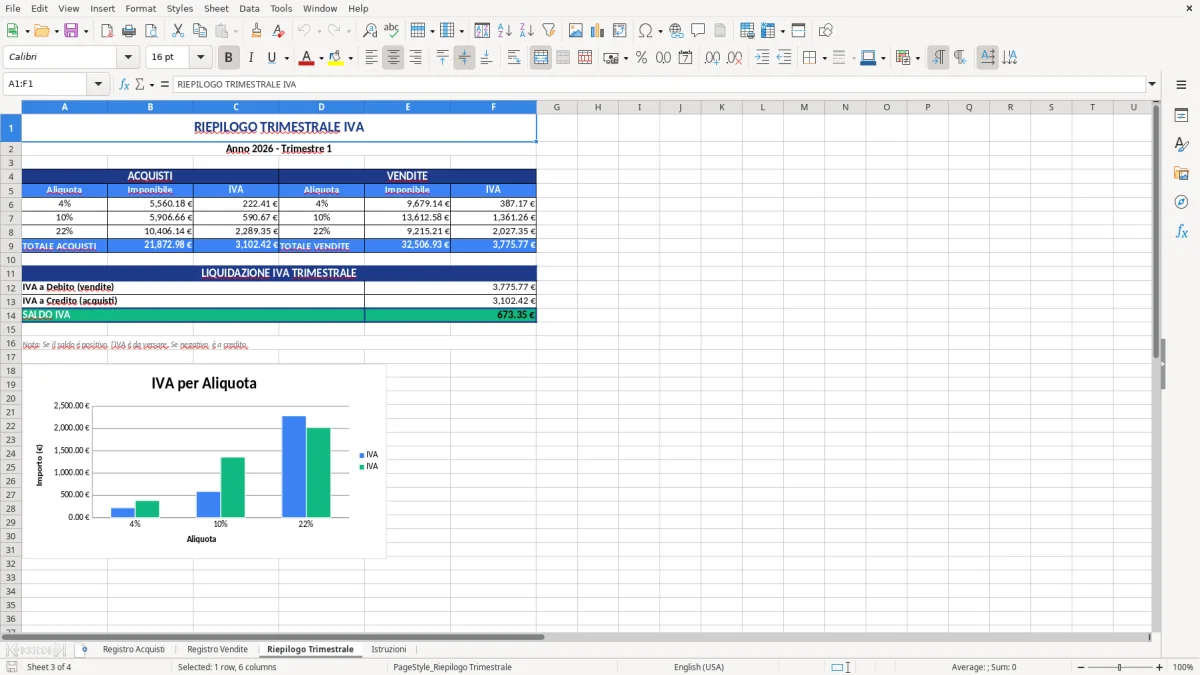Add a new sheet with the plus button
Image resolution: width=1200 pixels, height=675 pixels.
(85, 648)
